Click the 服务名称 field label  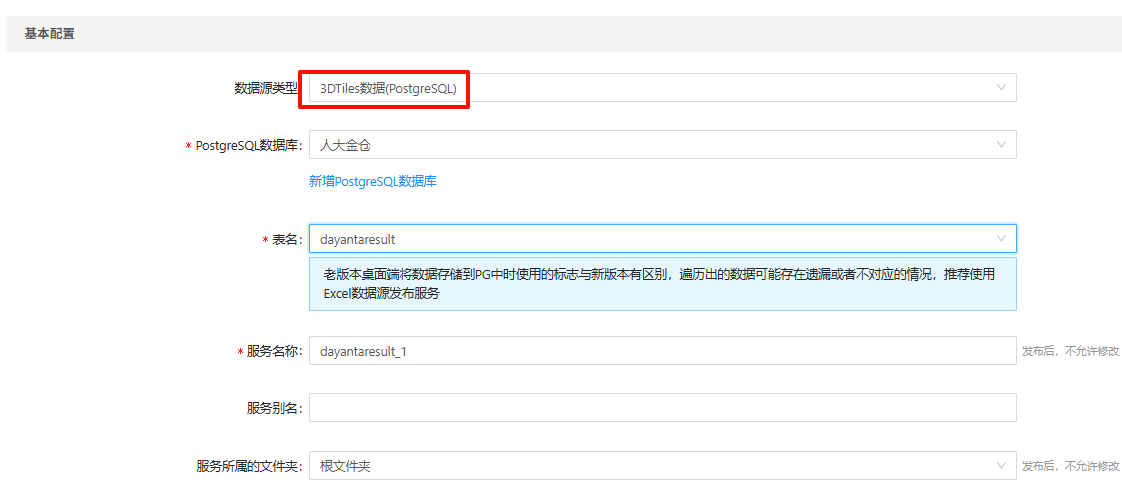[274, 352]
